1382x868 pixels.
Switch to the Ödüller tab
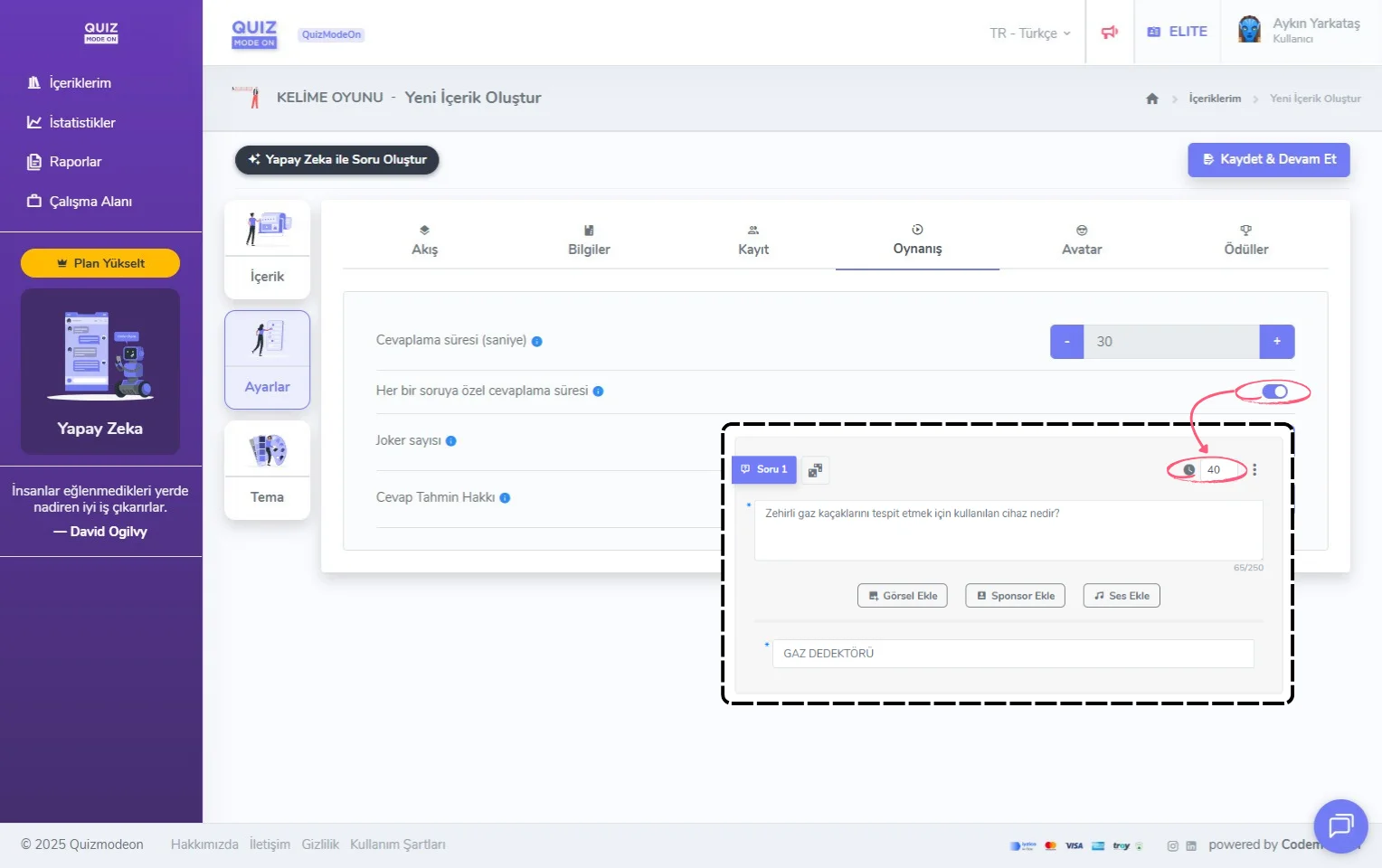(1245, 241)
